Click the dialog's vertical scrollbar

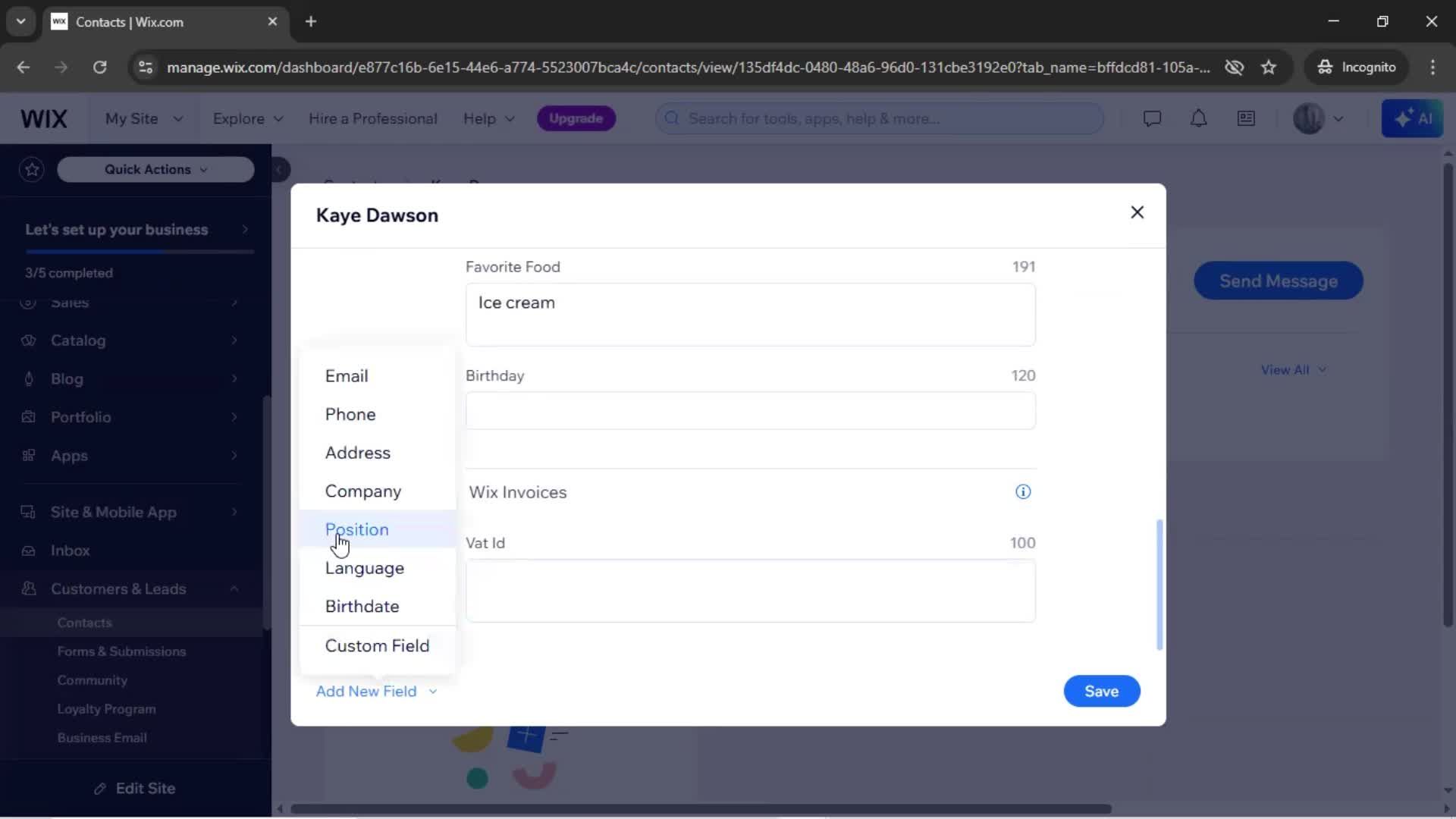(1159, 585)
